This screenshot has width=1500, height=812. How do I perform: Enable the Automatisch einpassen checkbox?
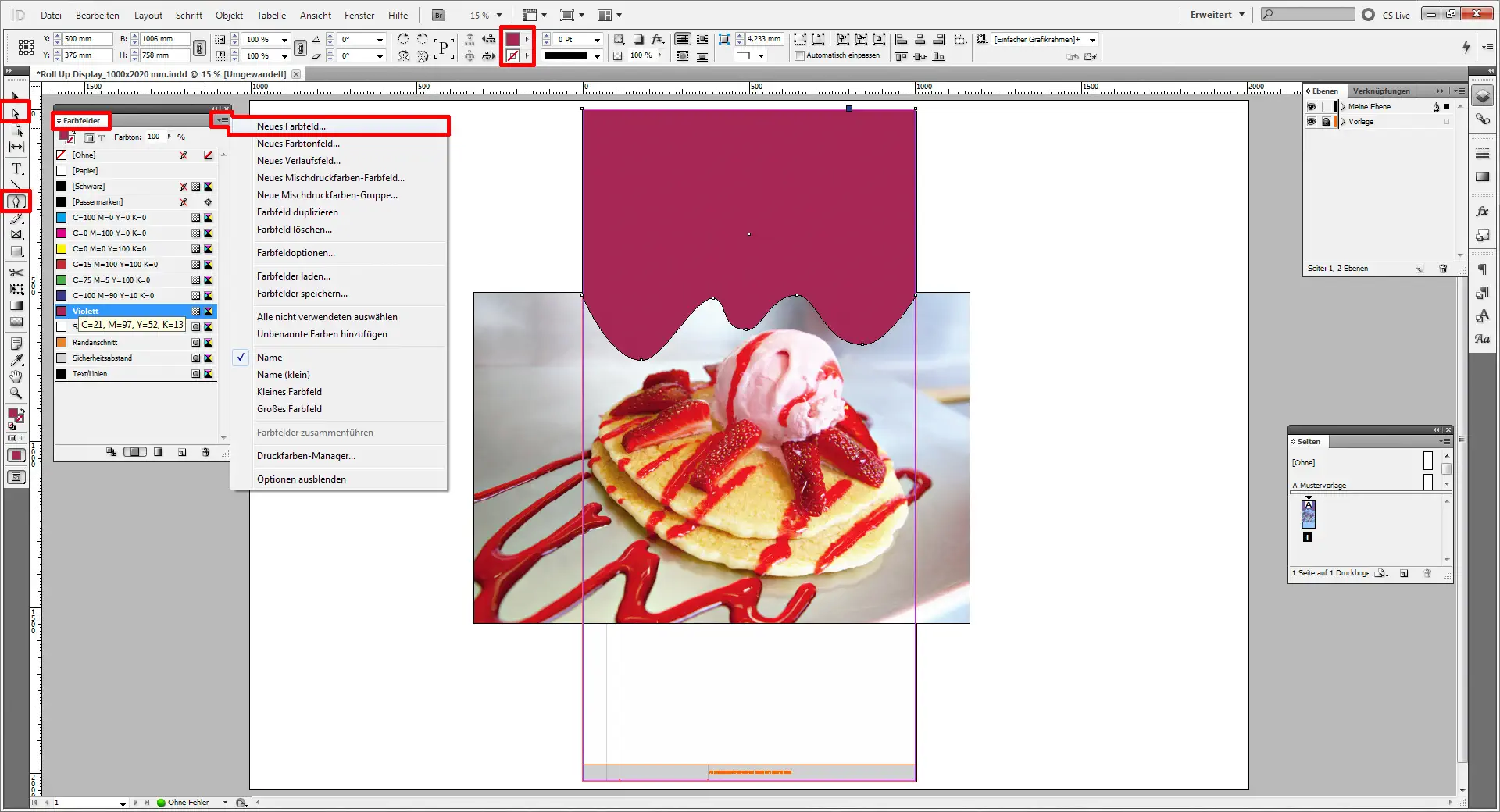[x=798, y=55]
